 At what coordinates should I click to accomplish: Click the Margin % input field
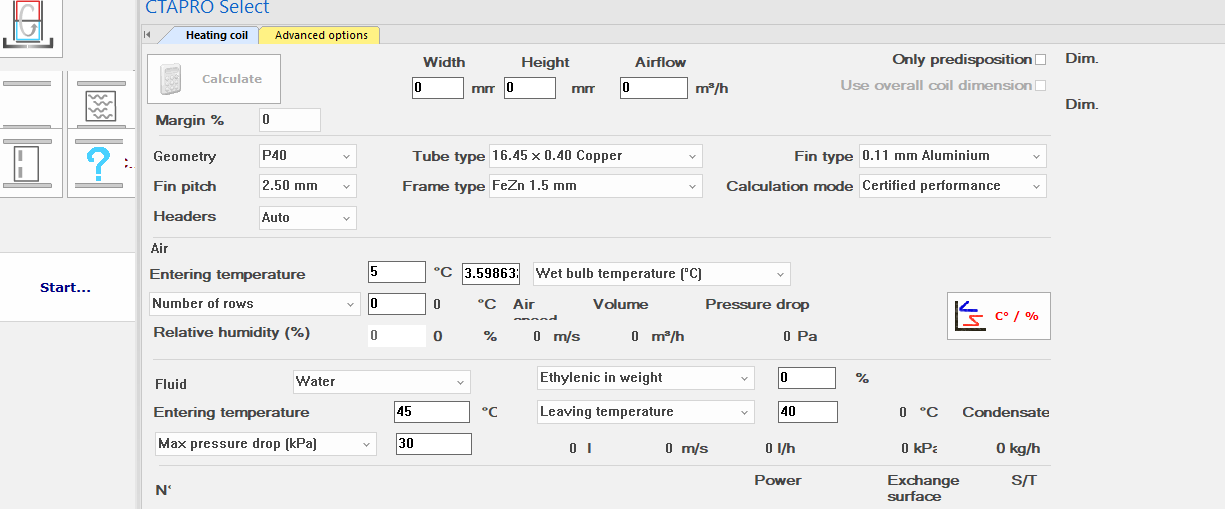tap(290, 120)
